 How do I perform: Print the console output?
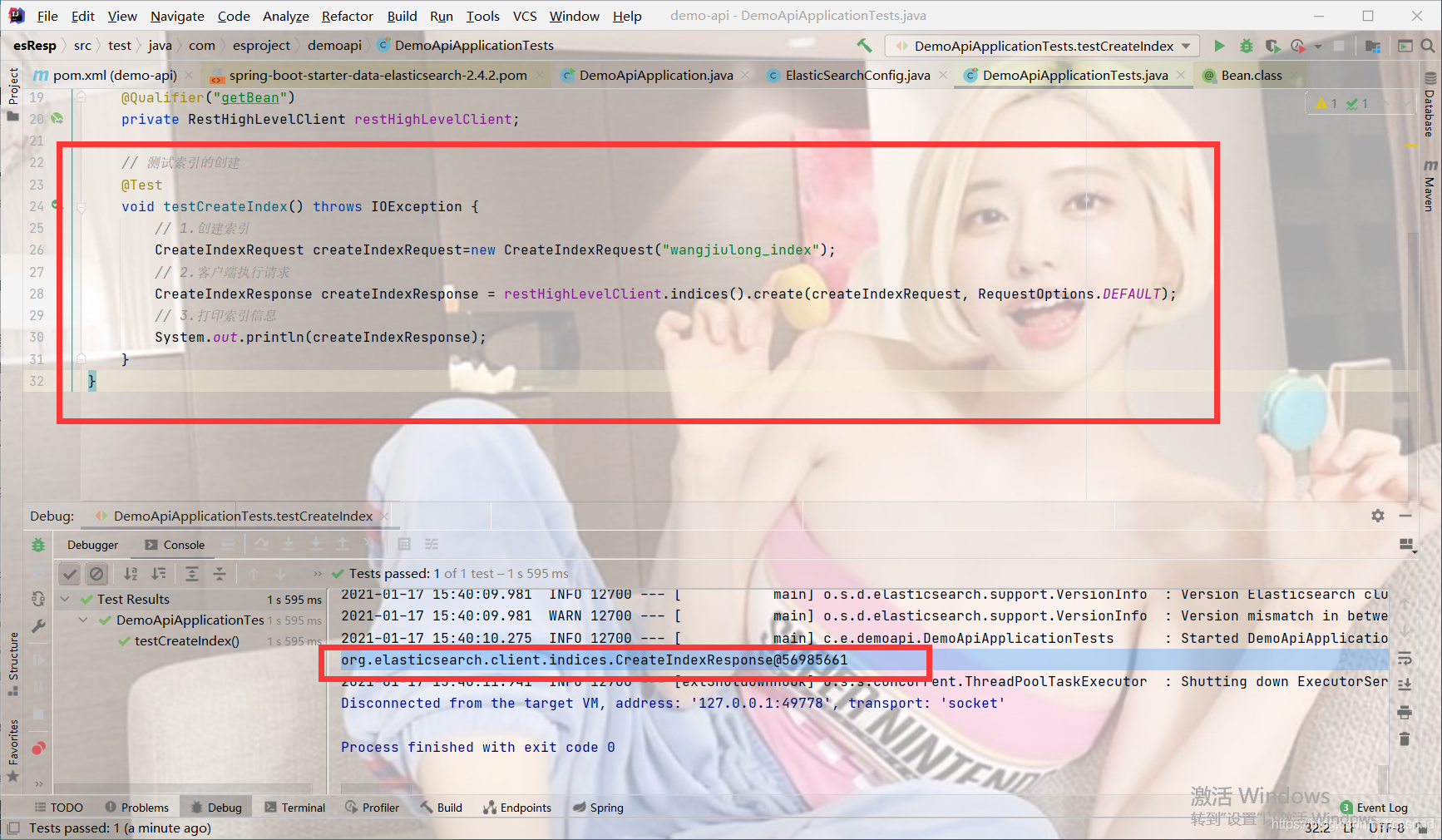point(1405,712)
